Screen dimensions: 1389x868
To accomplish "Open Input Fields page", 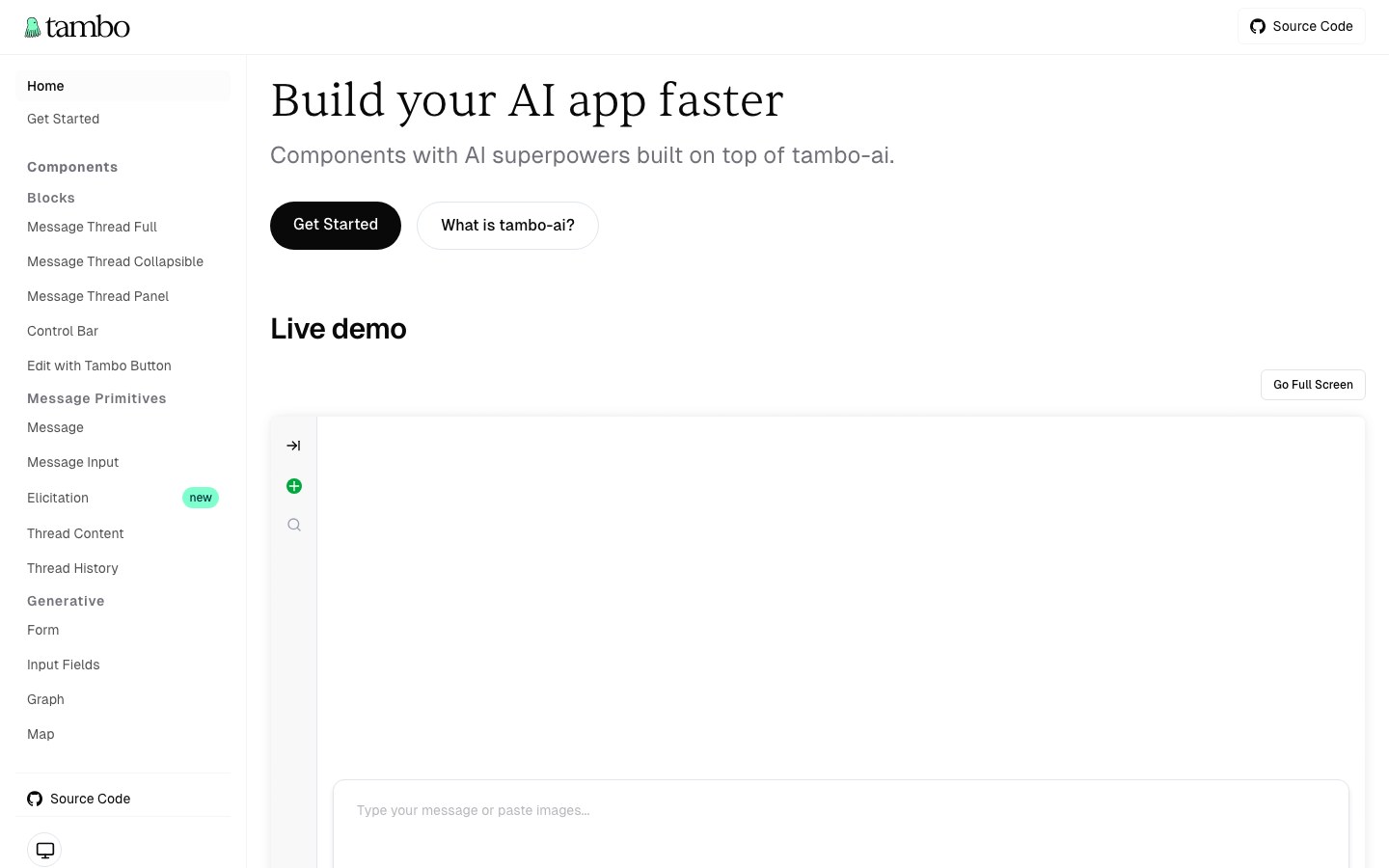I will (123, 665).
